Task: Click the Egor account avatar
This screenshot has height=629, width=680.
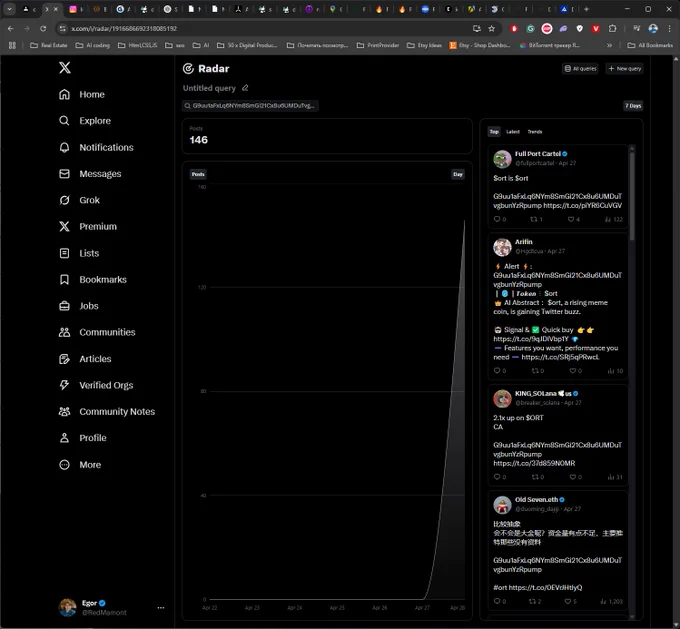Action: tap(68, 607)
